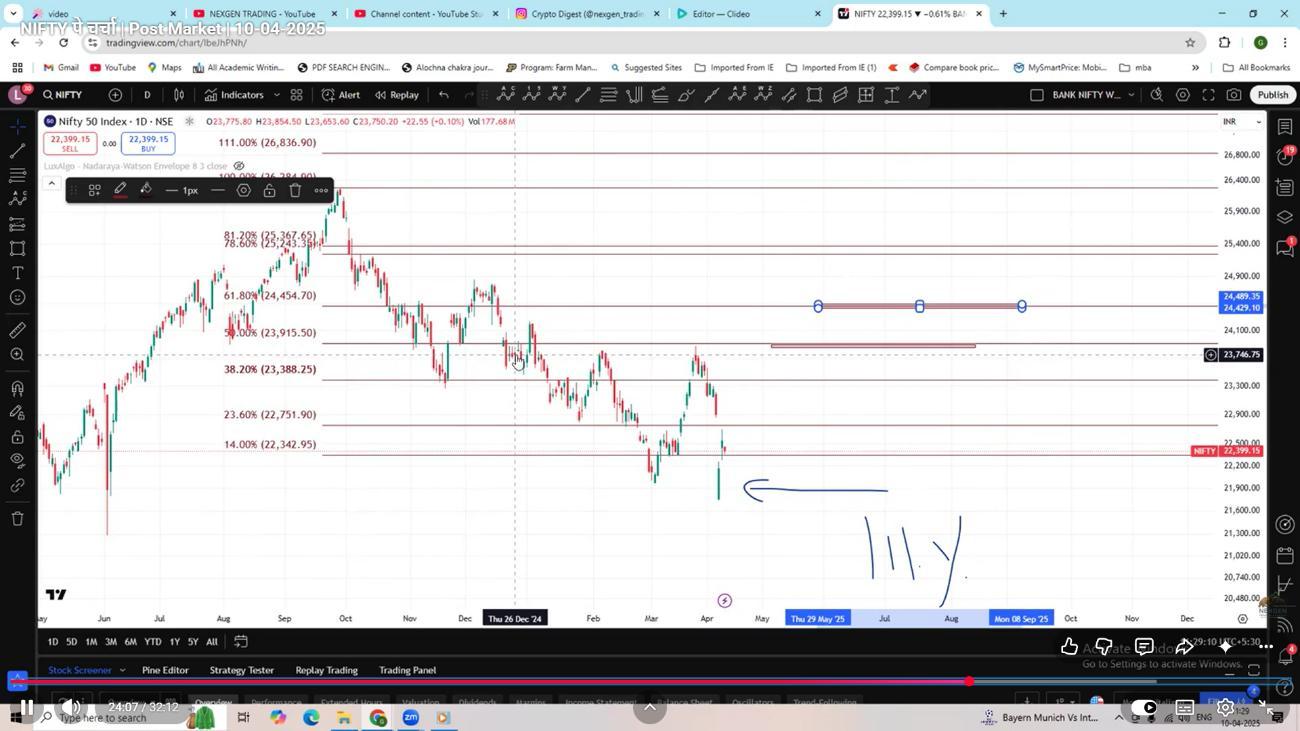The image size is (1300, 731).
Task: Select the text tool in left sidebar
Action: [x=17, y=273]
